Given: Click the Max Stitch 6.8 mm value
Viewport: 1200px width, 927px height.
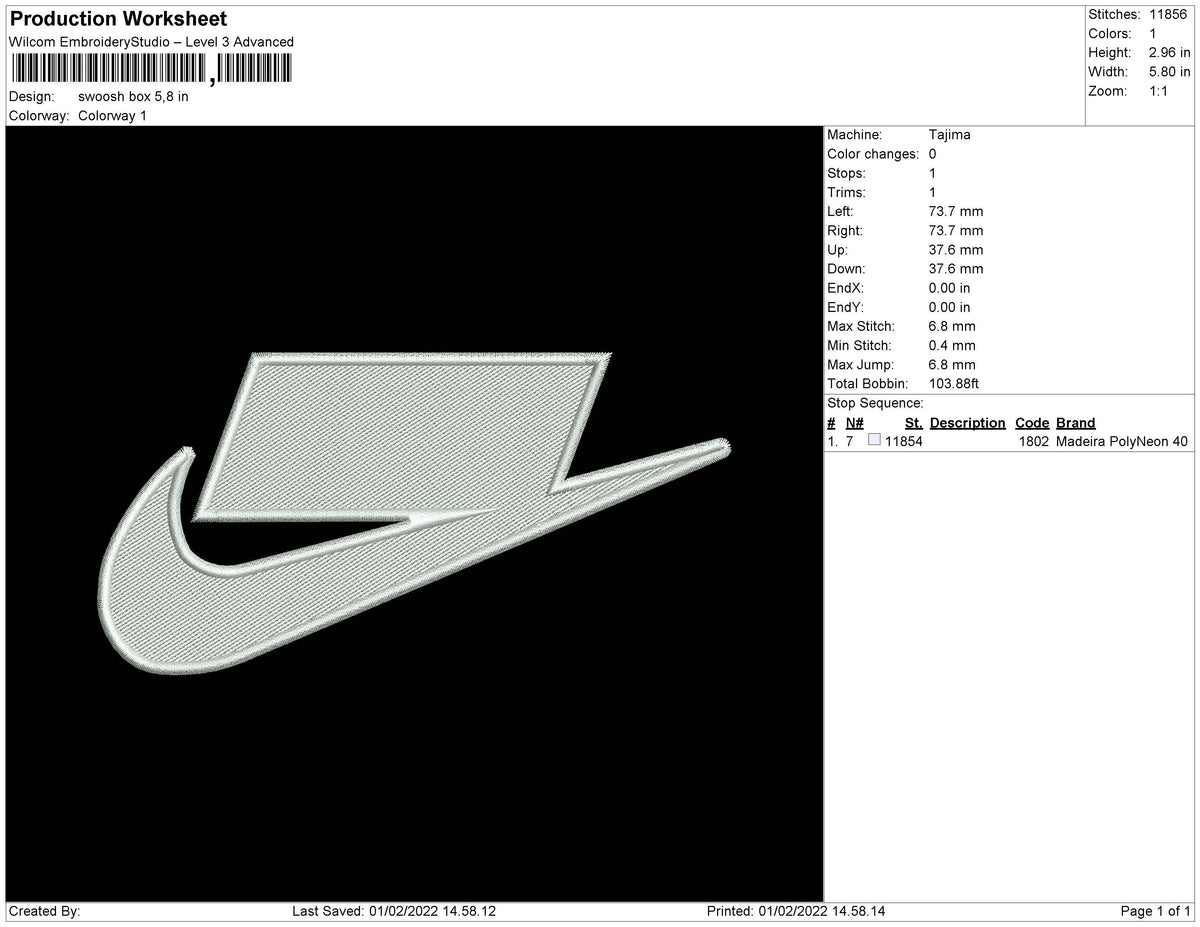Looking at the screenshot, I should click(954, 326).
